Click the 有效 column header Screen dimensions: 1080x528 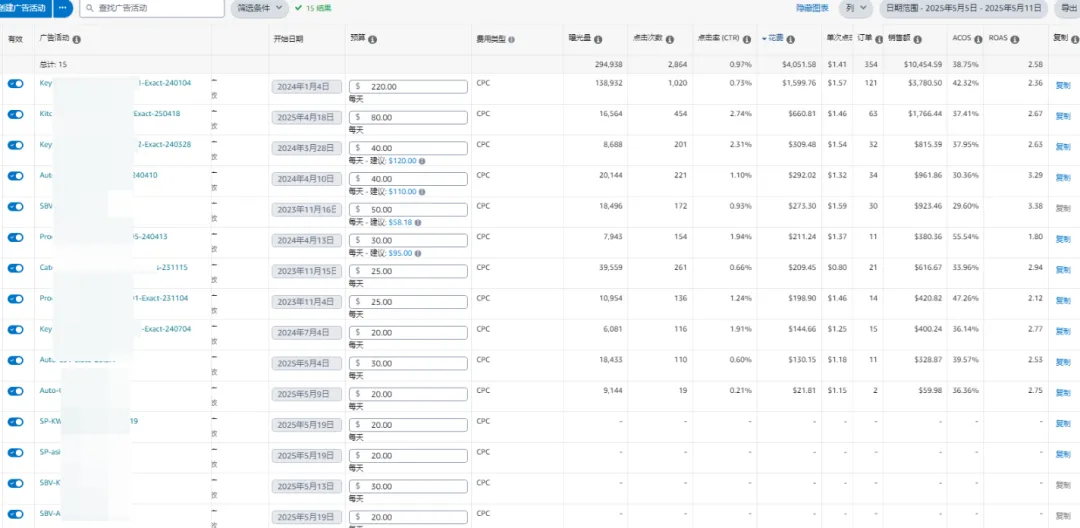14,39
